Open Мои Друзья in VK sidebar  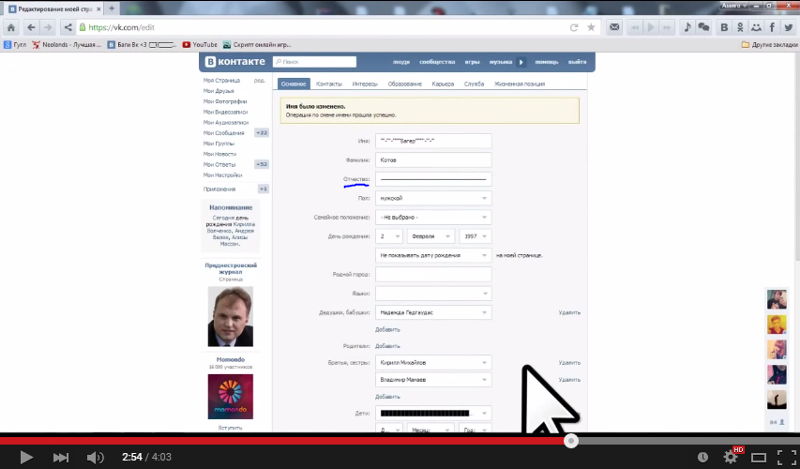pyautogui.click(x=219, y=91)
